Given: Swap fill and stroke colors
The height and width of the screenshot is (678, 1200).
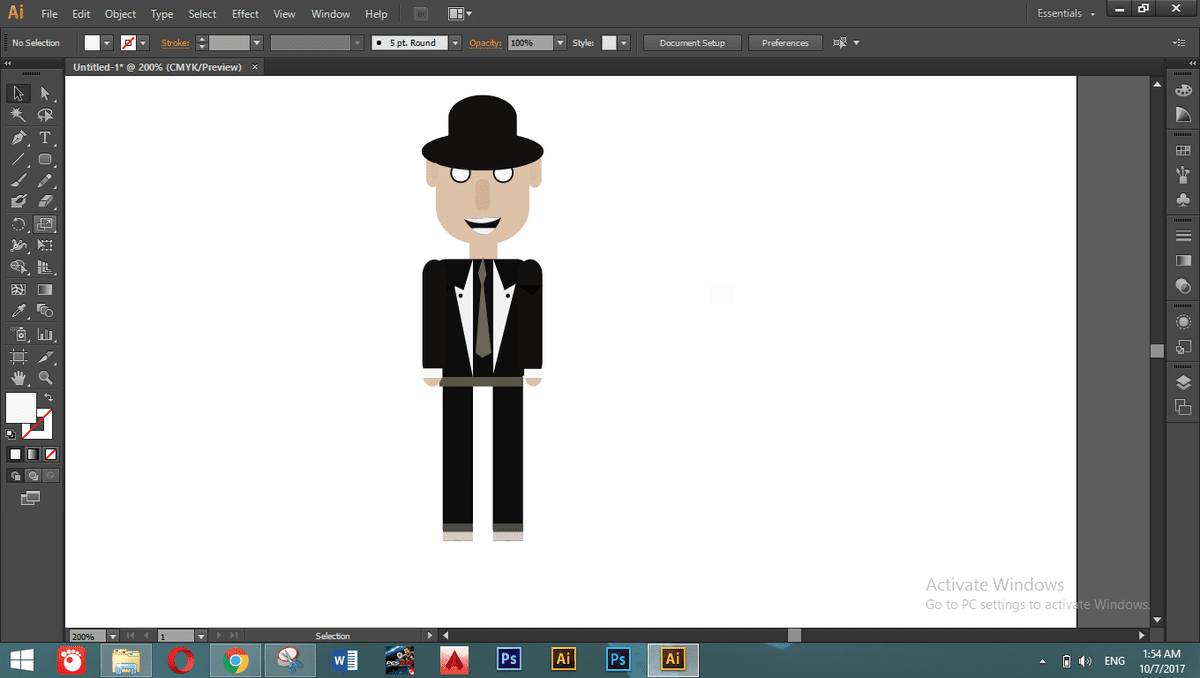Looking at the screenshot, I should (x=49, y=398).
